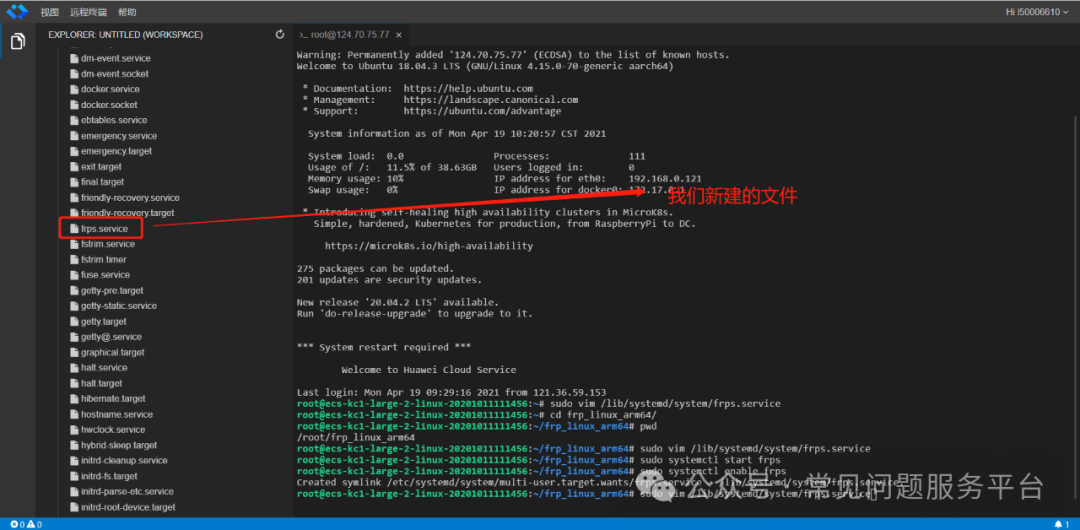Open fstrim.service file
This screenshot has height=530, width=1080.
[107, 244]
